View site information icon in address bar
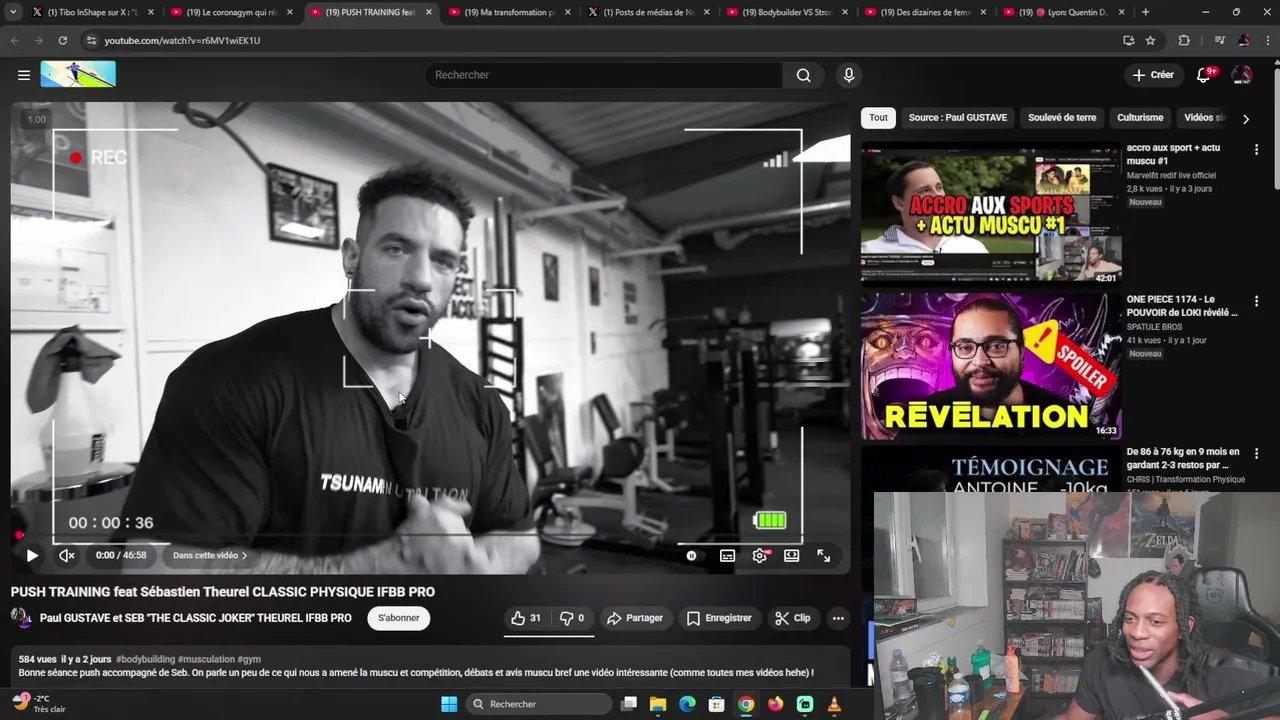The height and width of the screenshot is (720, 1280). pyautogui.click(x=92, y=40)
